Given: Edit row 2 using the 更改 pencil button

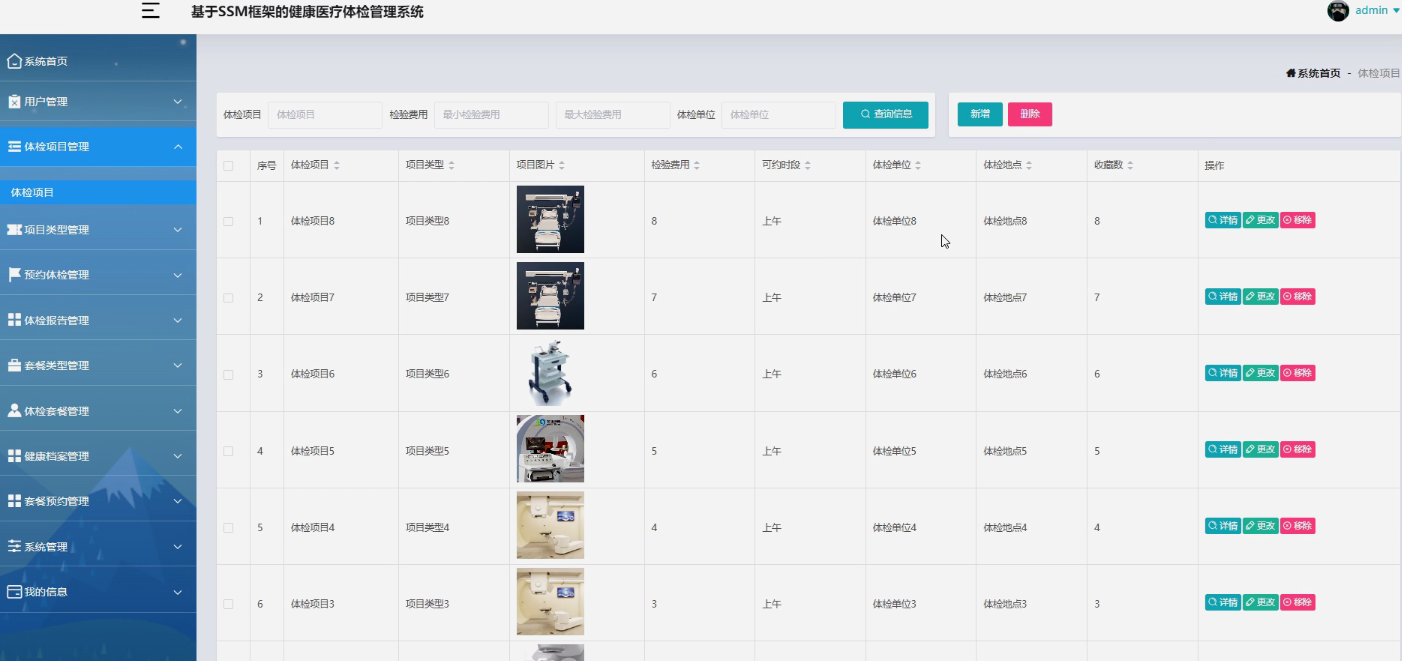Looking at the screenshot, I should [1260, 296].
